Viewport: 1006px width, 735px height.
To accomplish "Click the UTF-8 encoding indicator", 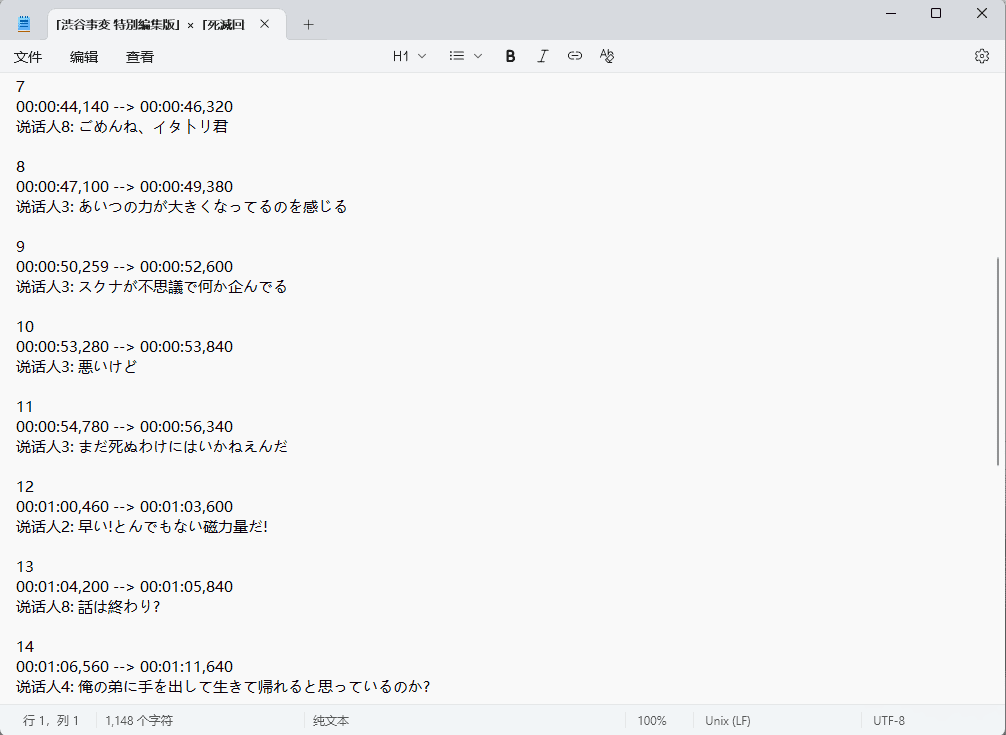I will pyautogui.click(x=888, y=720).
